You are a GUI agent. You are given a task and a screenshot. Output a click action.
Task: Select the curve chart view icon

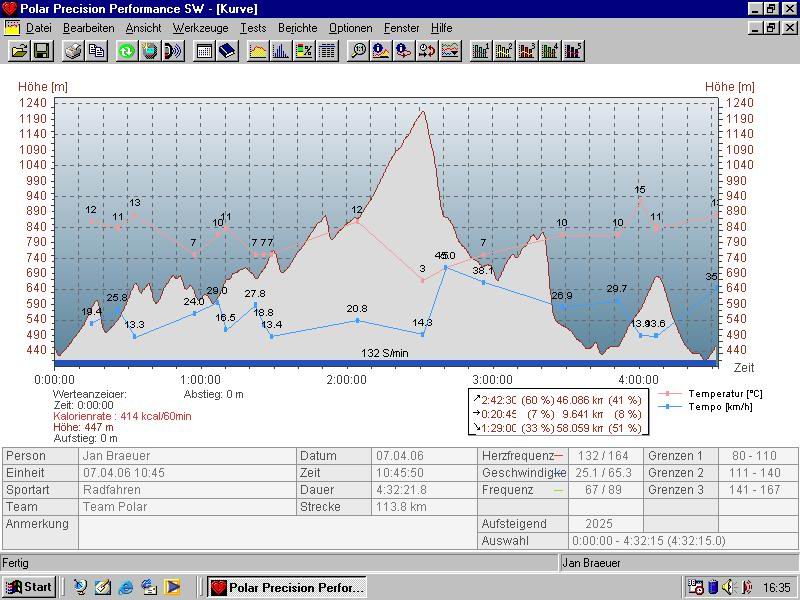coord(258,50)
